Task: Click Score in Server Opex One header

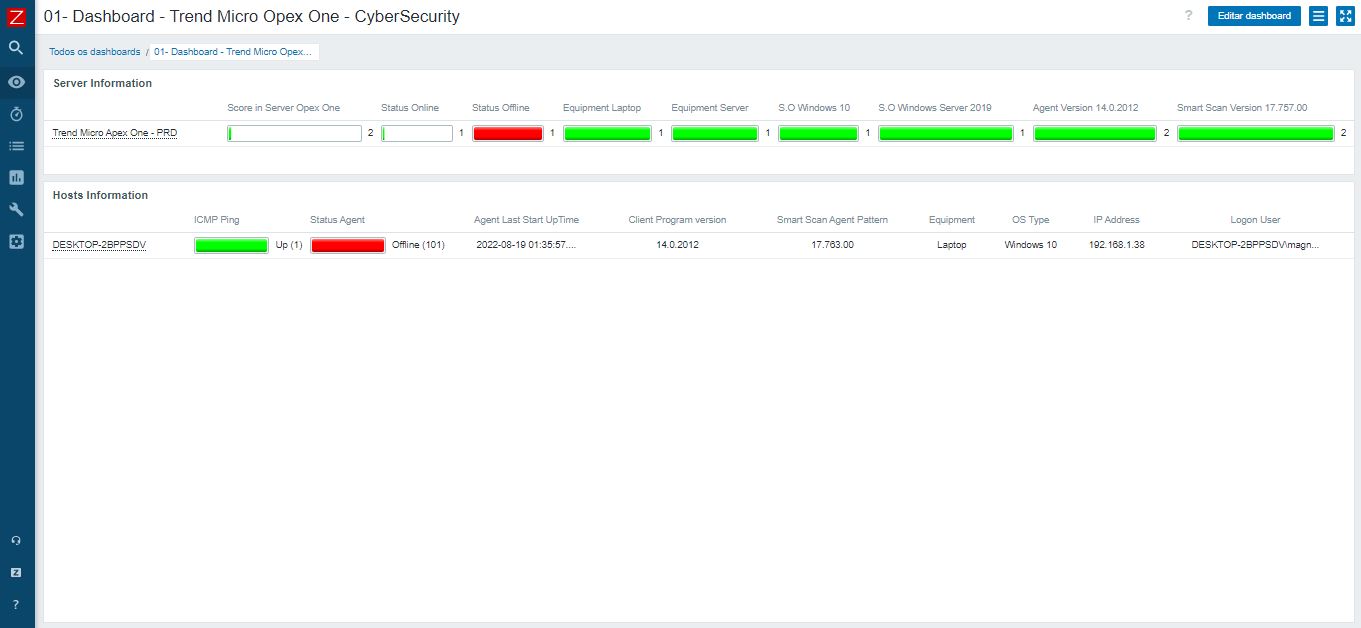Action: pyautogui.click(x=283, y=108)
